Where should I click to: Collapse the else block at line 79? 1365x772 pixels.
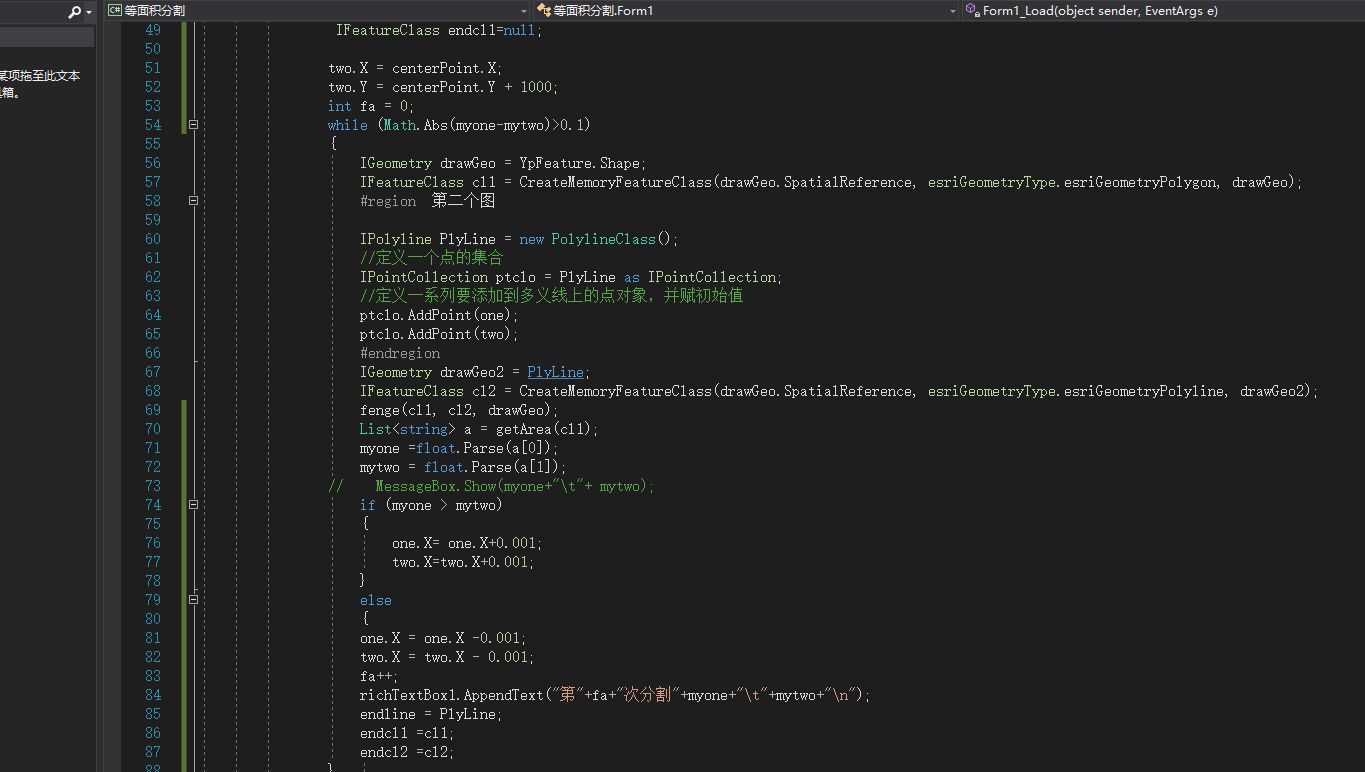click(193, 600)
